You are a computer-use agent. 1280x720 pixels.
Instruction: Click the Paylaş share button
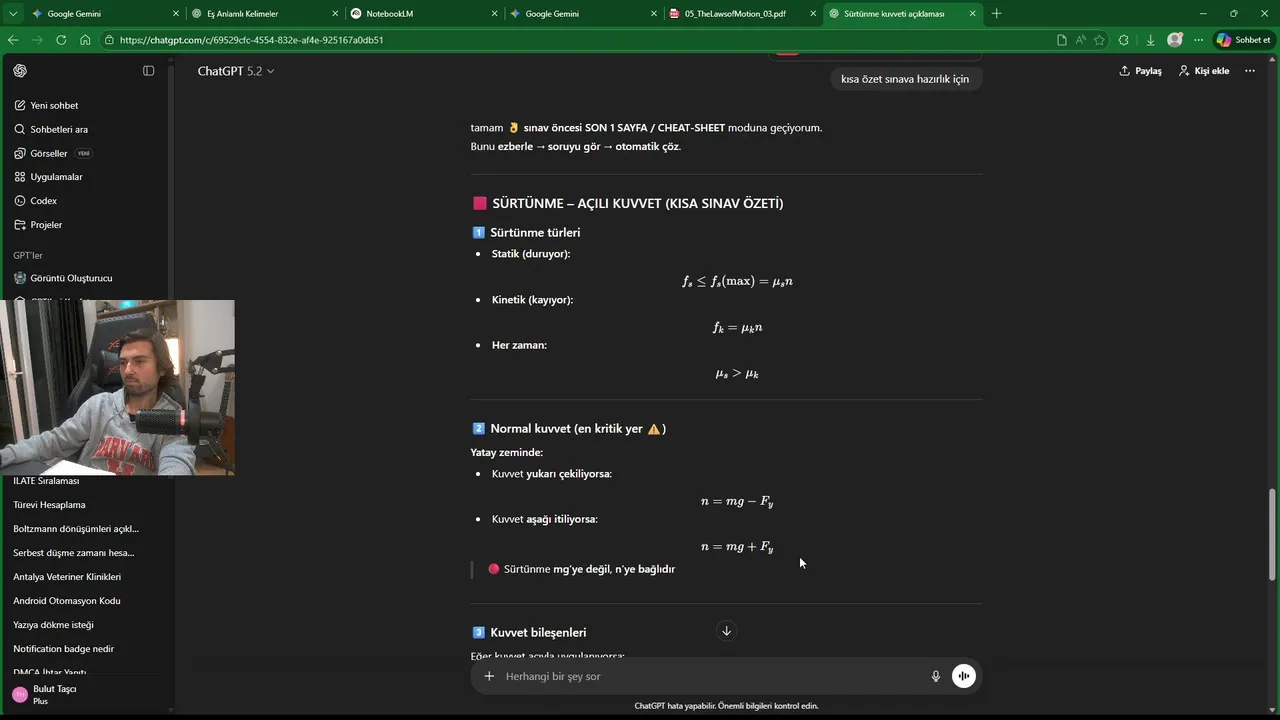click(x=1141, y=71)
